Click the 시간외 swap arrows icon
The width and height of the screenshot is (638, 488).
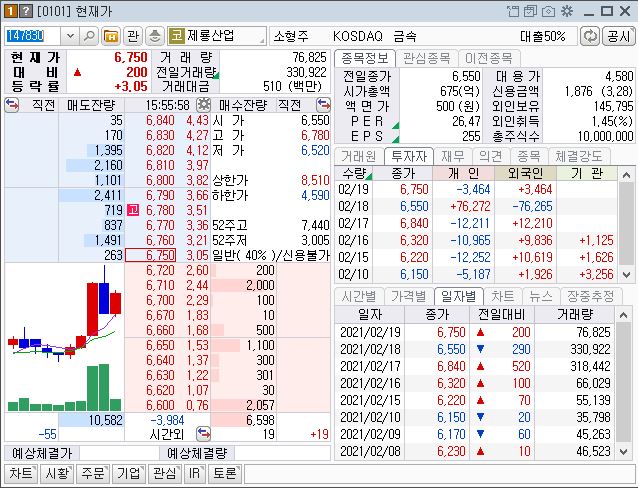click(203, 434)
